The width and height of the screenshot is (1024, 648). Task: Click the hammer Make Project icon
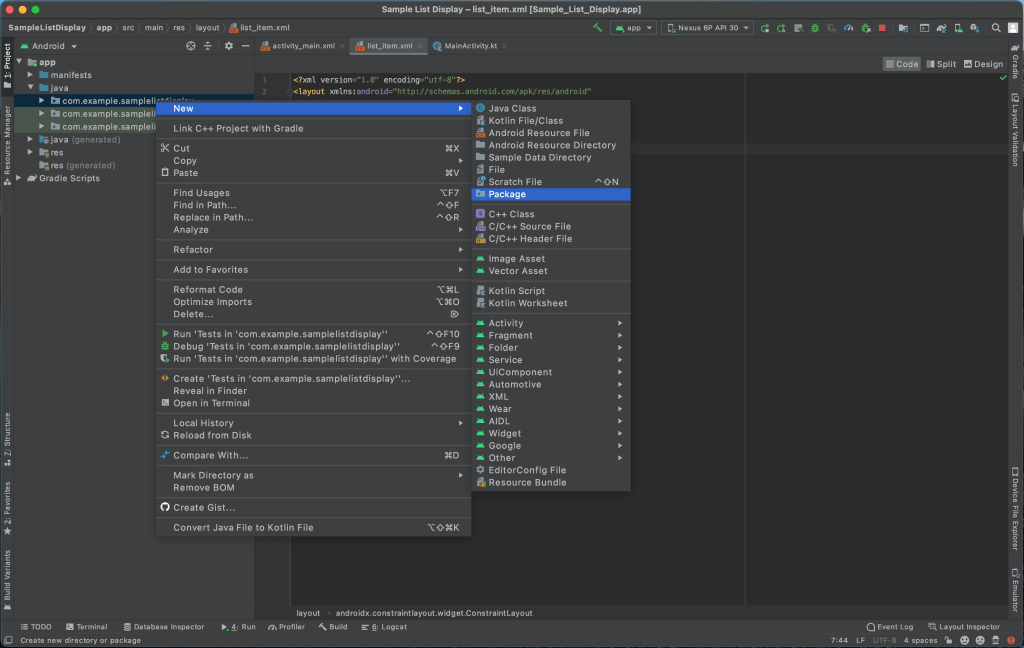coord(597,28)
